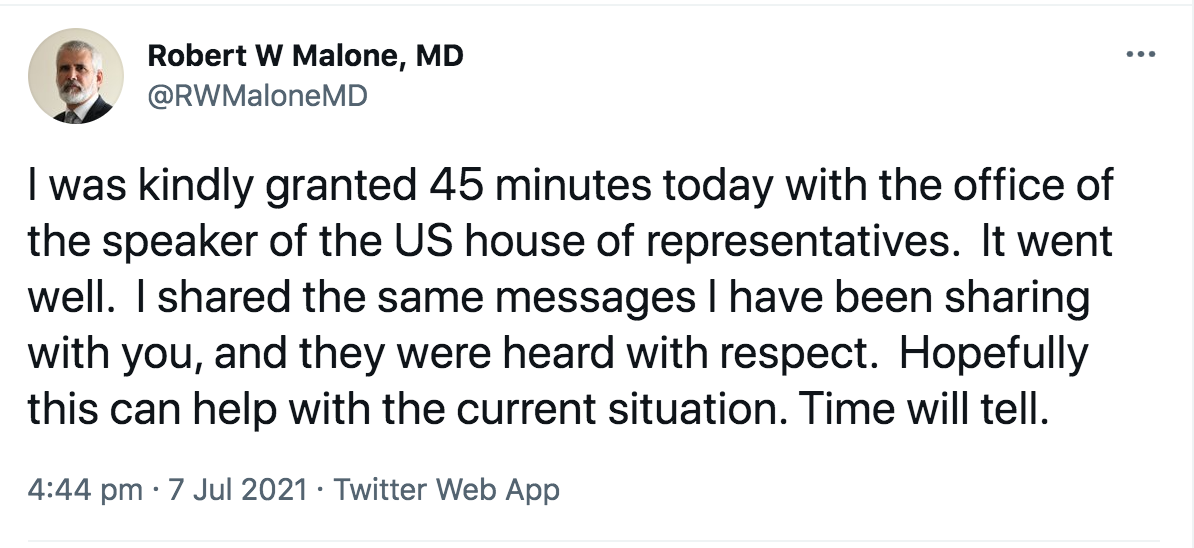This screenshot has height=548, width=1194.
Task: Click the @RWMaloneMD handle
Action: [x=257, y=97]
